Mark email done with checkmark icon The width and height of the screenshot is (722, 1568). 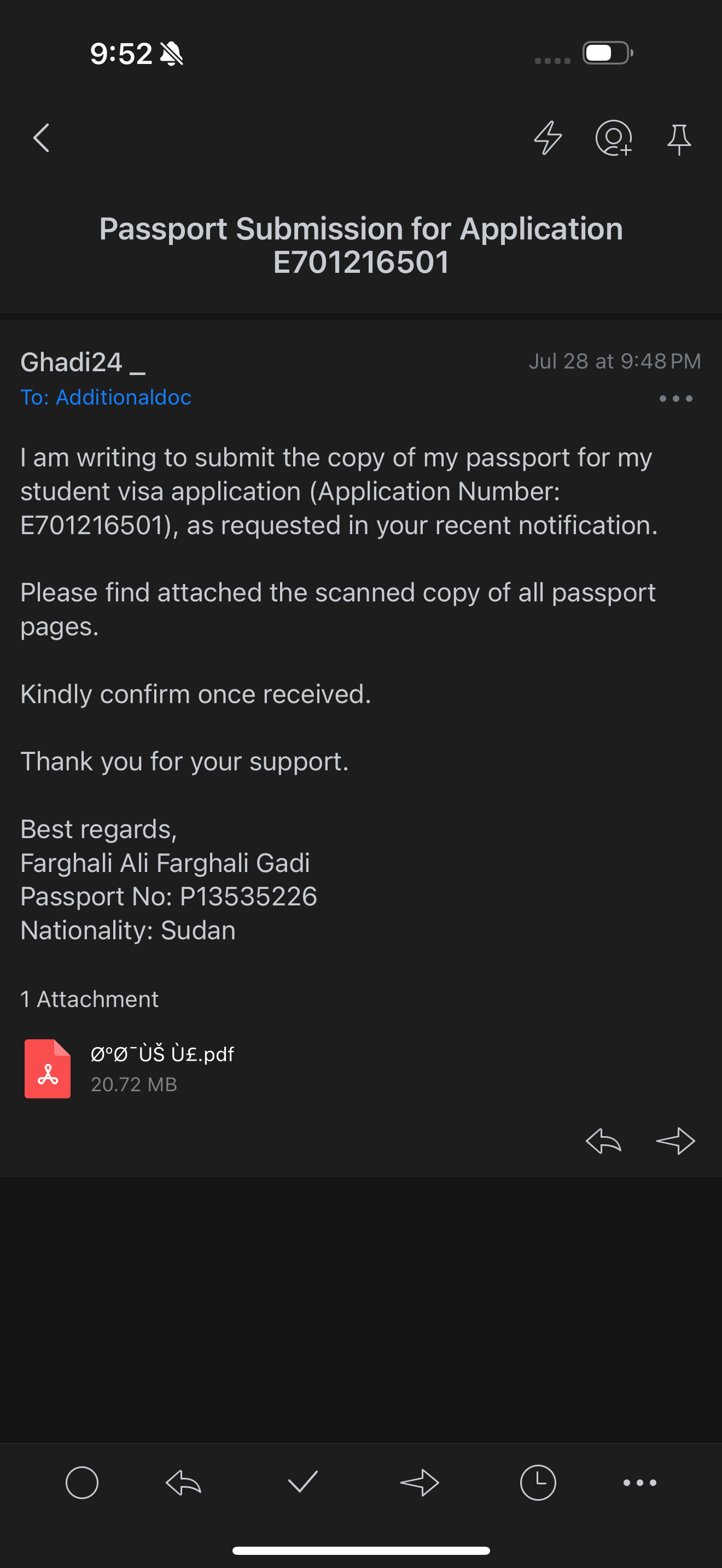tap(302, 1482)
